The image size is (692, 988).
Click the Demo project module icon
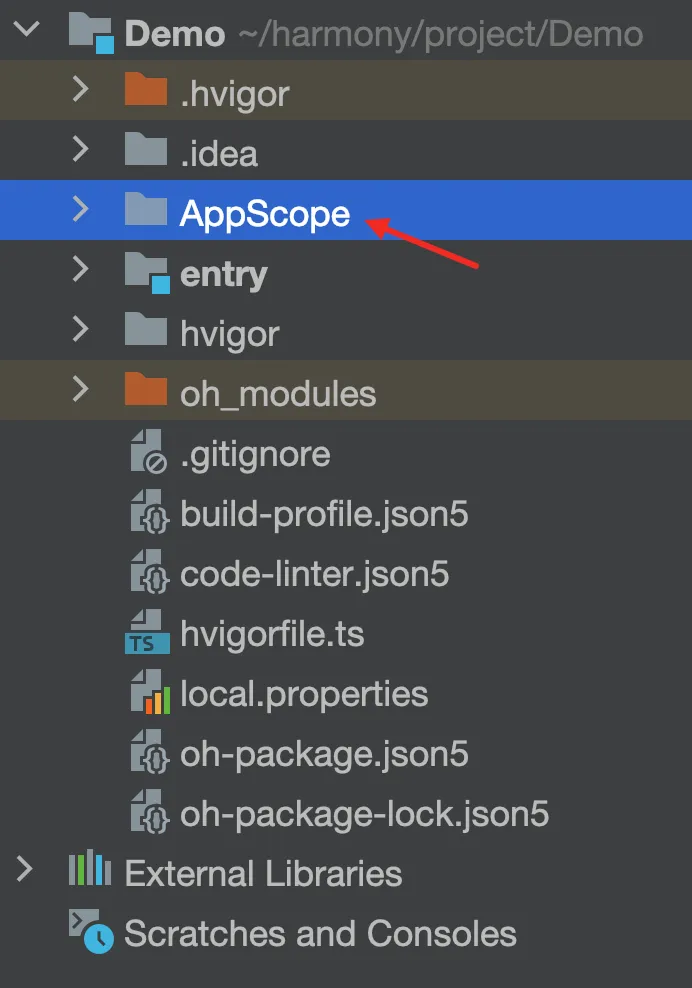[x=91, y=33]
